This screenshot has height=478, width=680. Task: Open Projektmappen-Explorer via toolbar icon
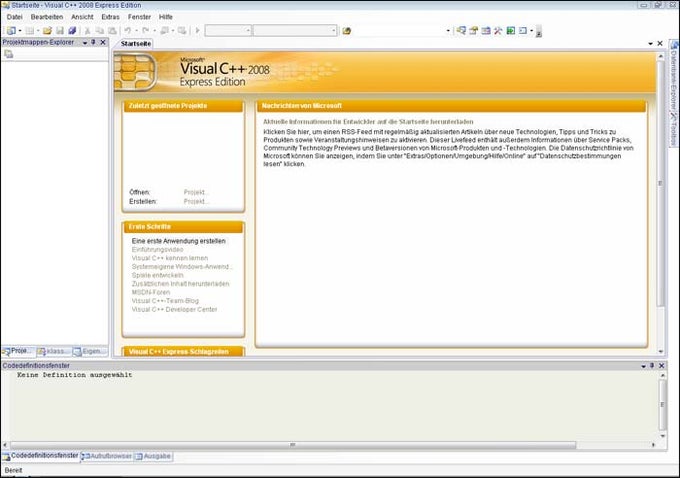pyautogui.click(x=461, y=30)
